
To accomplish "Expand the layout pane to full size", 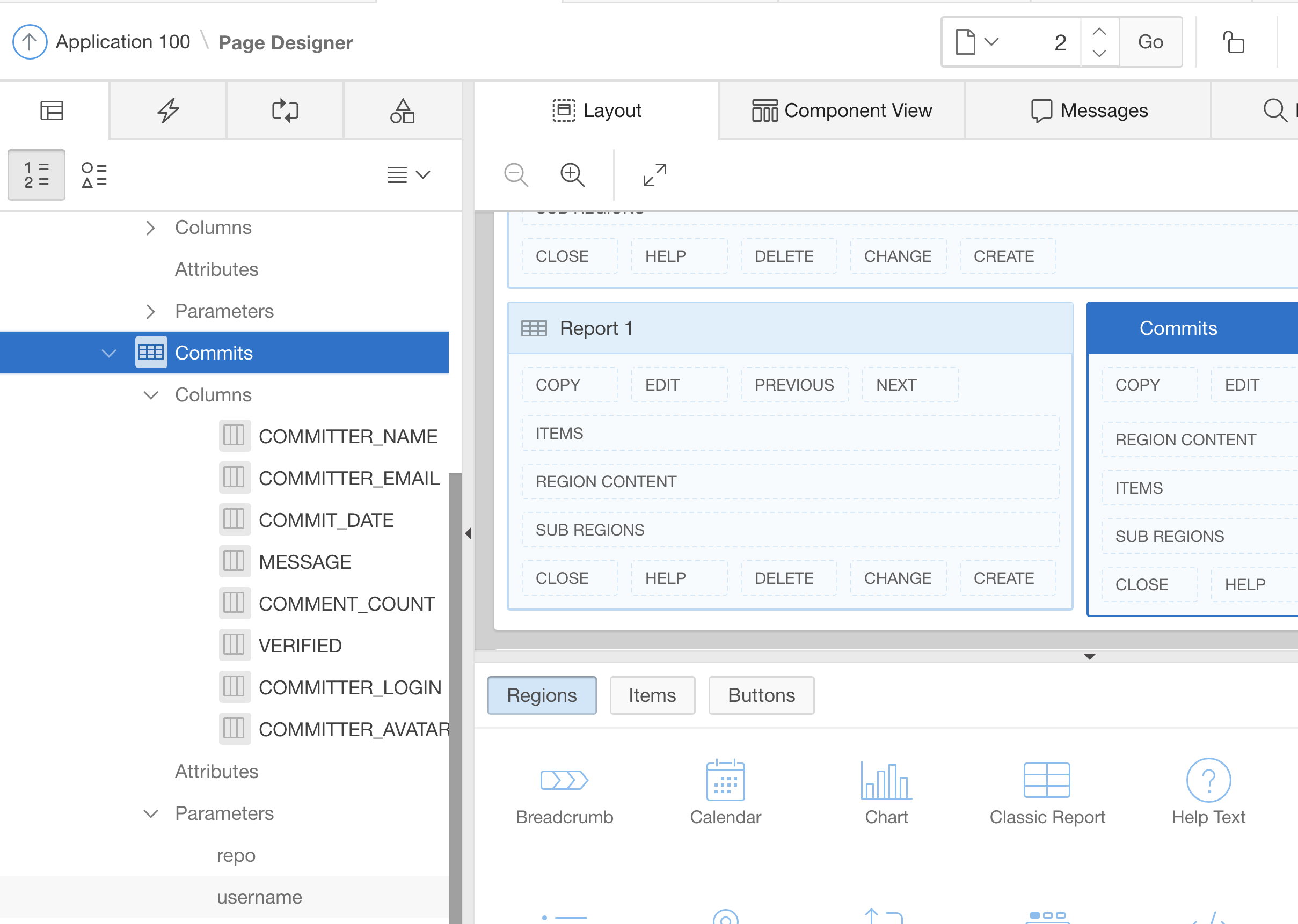I will (x=654, y=175).
